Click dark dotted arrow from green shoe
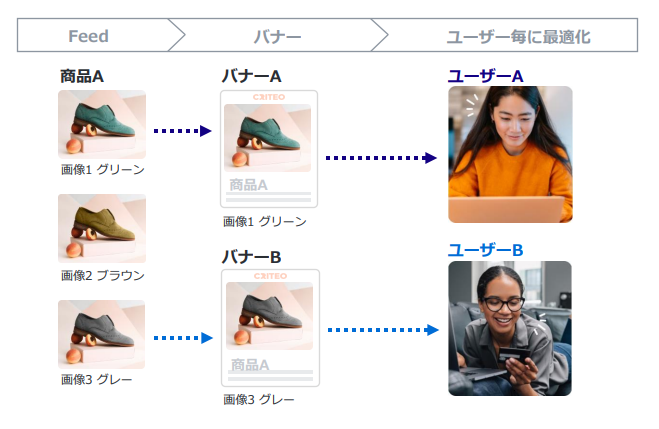Viewport: 659px width, 429px height. (182, 131)
